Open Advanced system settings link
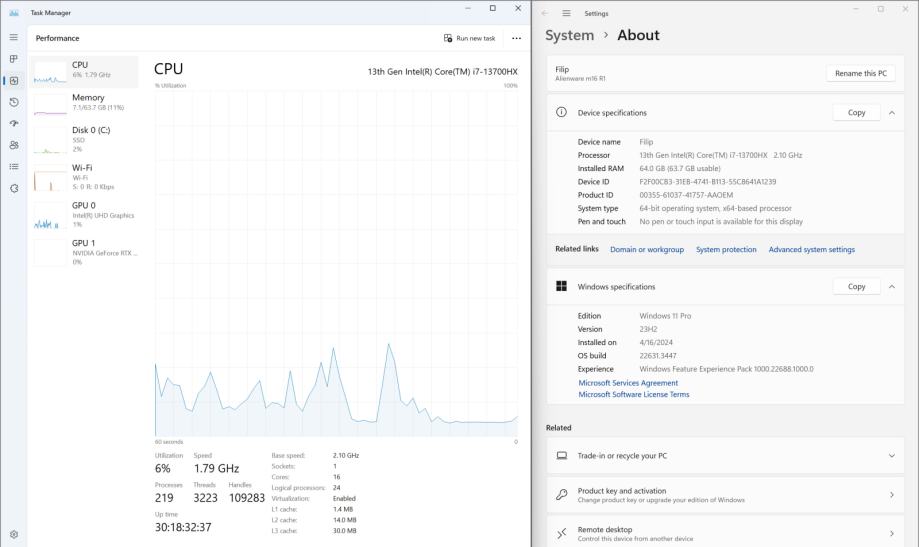 click(811, 250)
